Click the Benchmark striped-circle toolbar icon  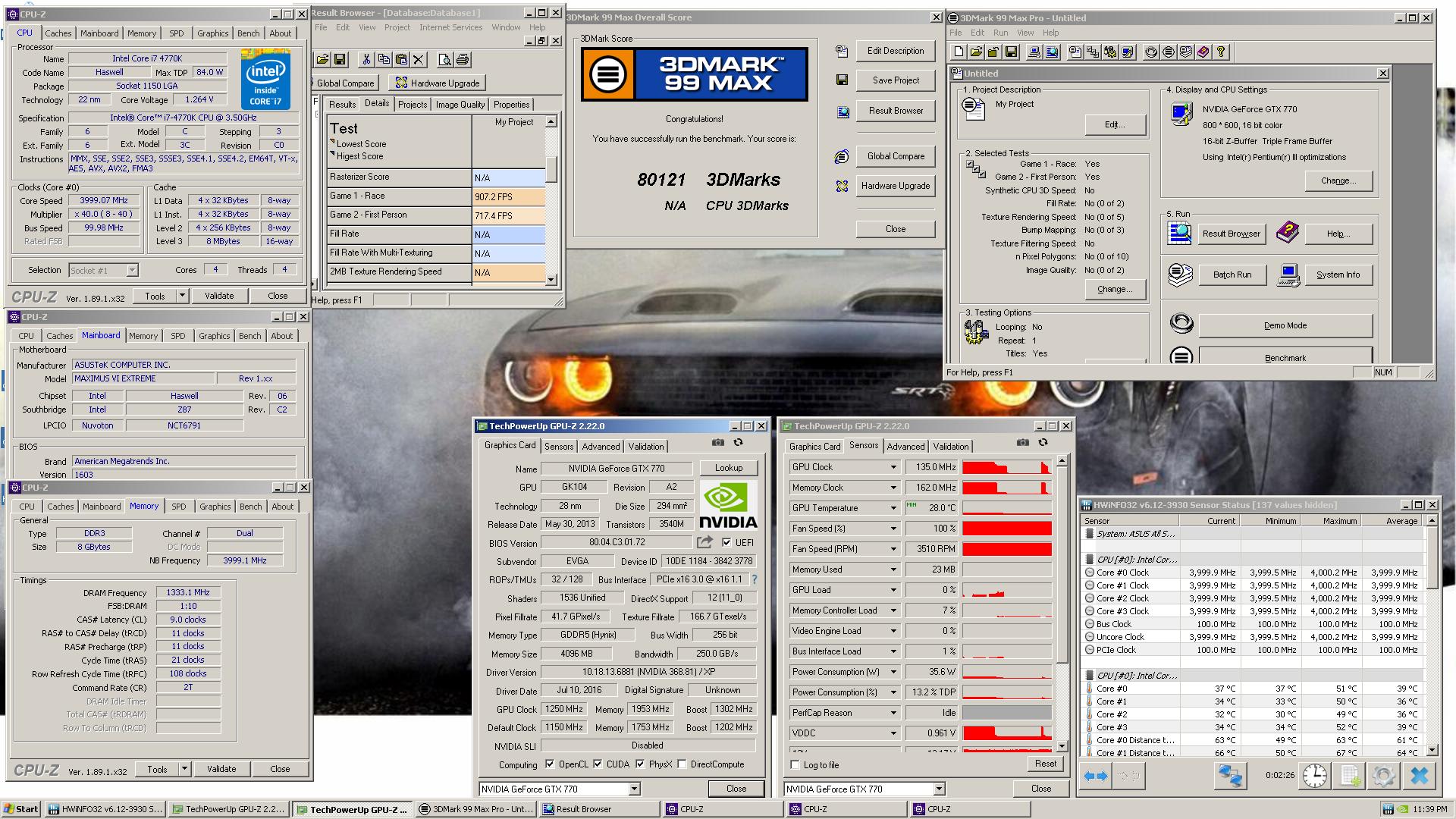(1169, 52)
